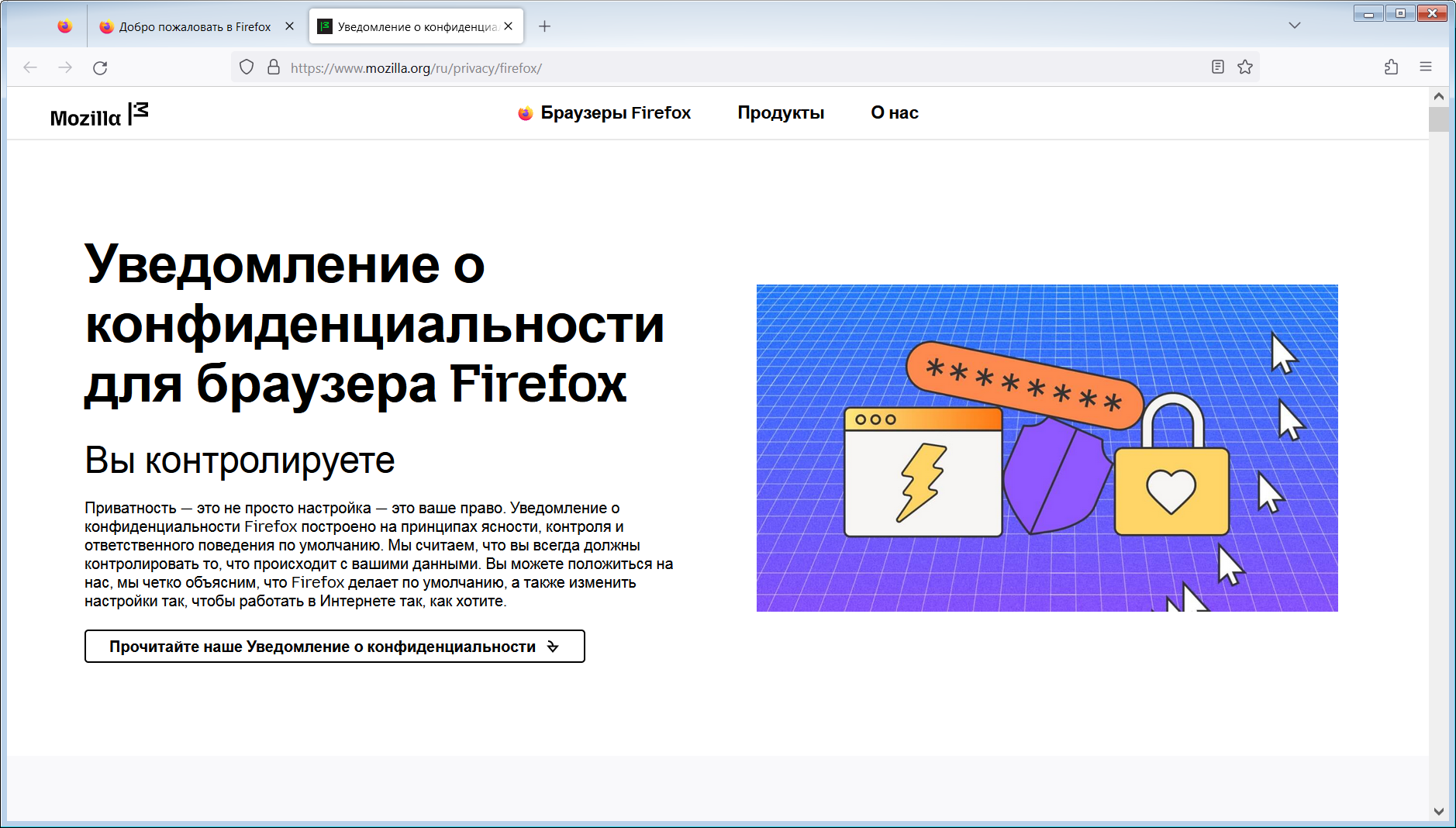Click the URL address bar field
Viewport: 1456px width, 828px height.
pos(737,68)
